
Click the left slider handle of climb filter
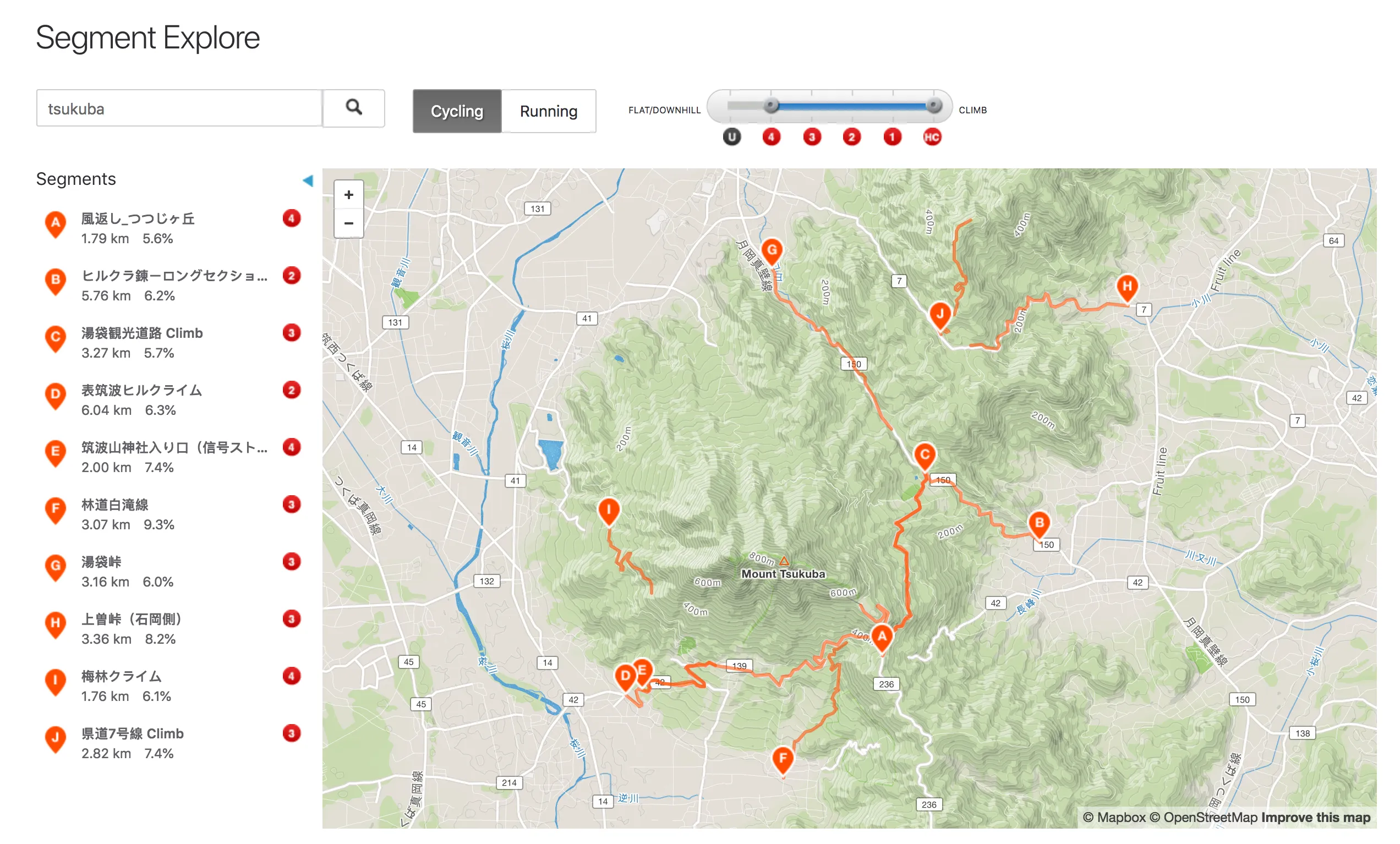click(x=771, y=106)
